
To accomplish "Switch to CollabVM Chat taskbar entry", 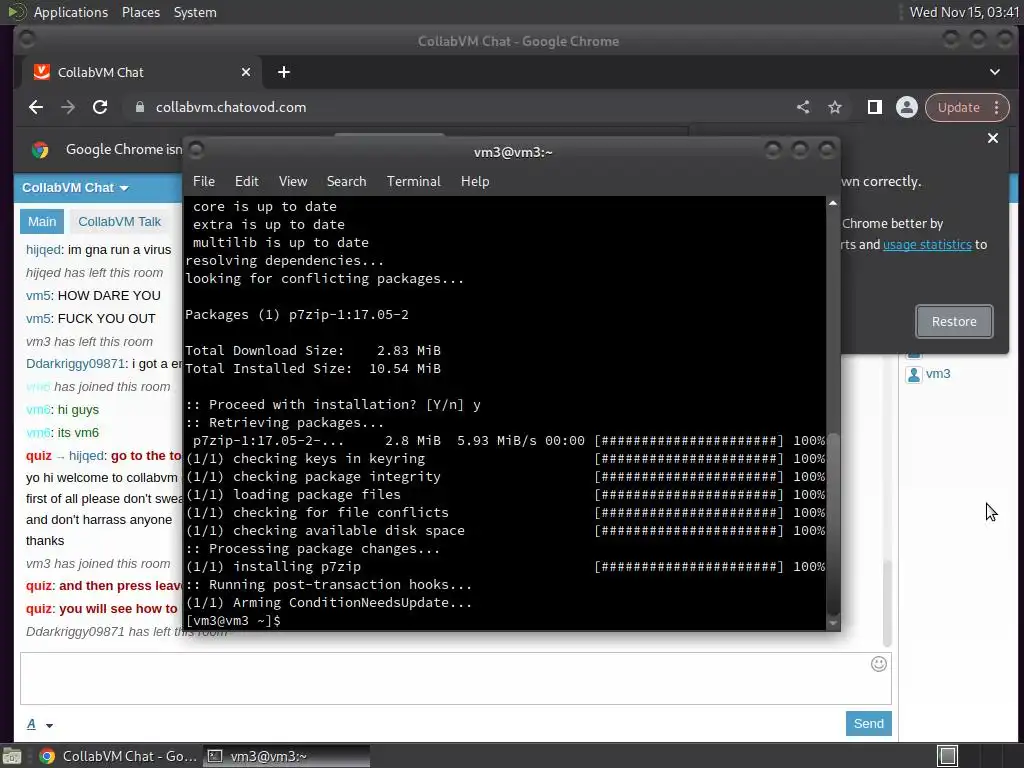I will click(x=118, y=756).
